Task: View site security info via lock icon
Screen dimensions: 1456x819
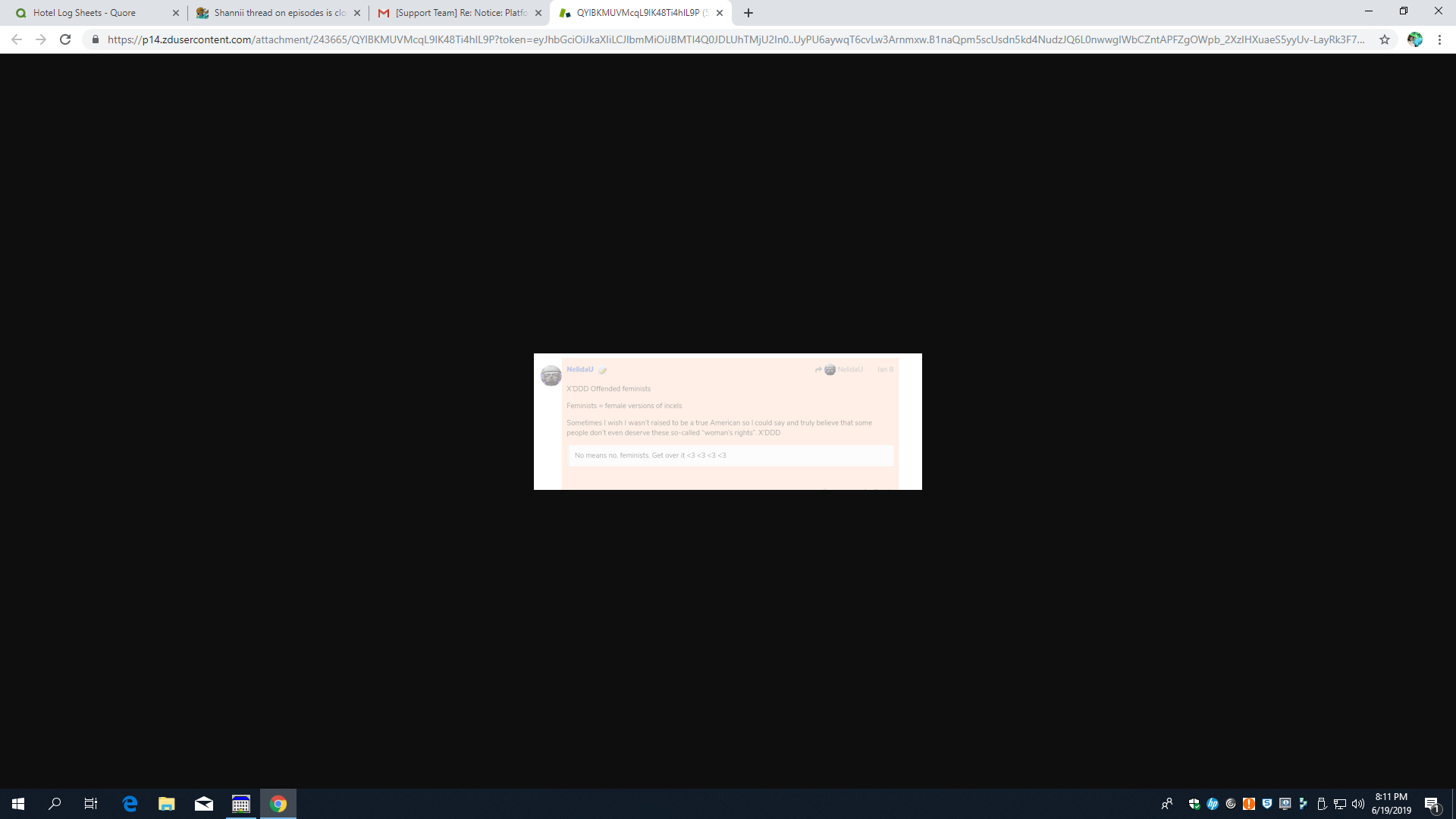Action: tap(96, 39)
